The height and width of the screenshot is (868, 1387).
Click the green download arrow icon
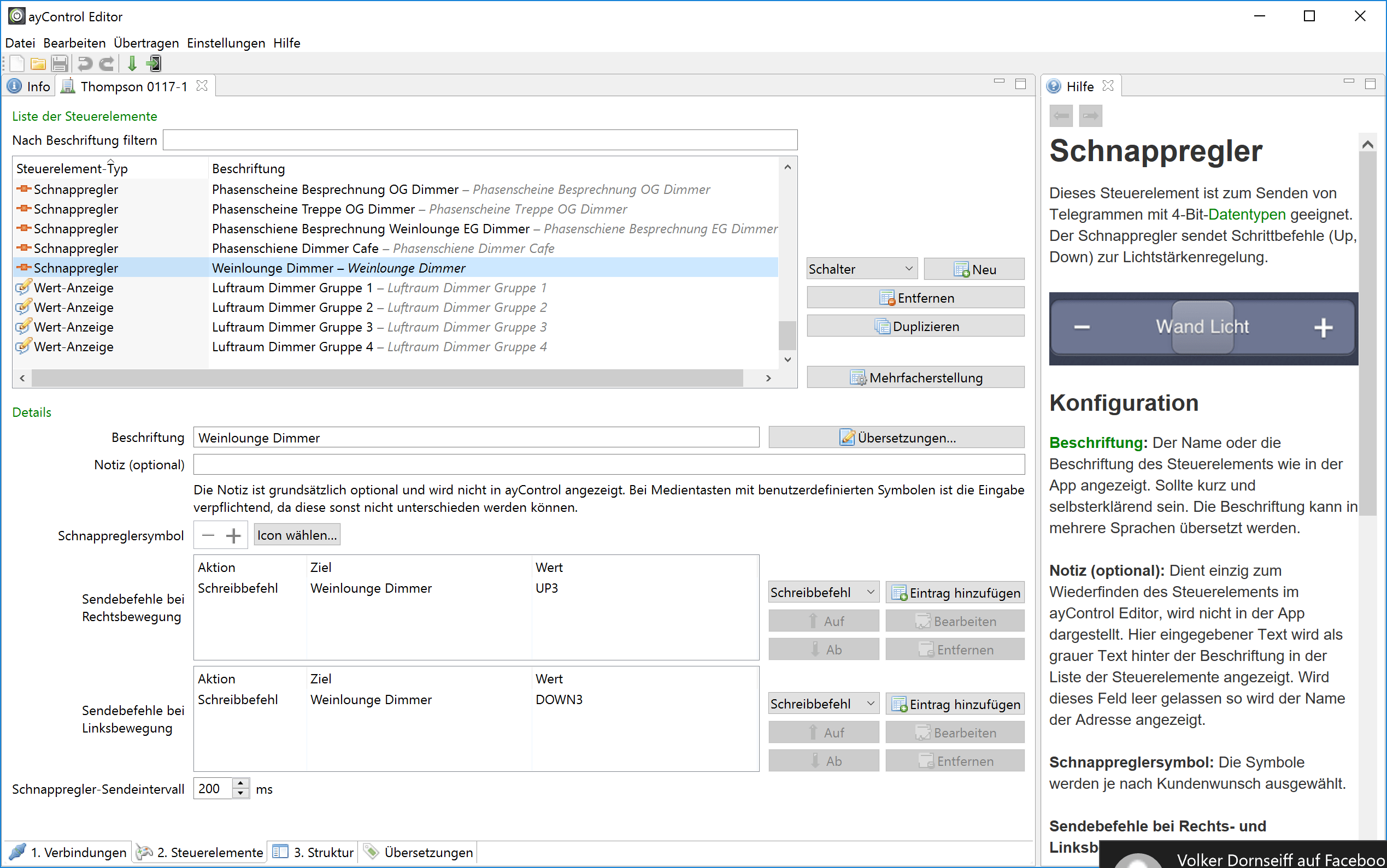click(x=132, y=63)
